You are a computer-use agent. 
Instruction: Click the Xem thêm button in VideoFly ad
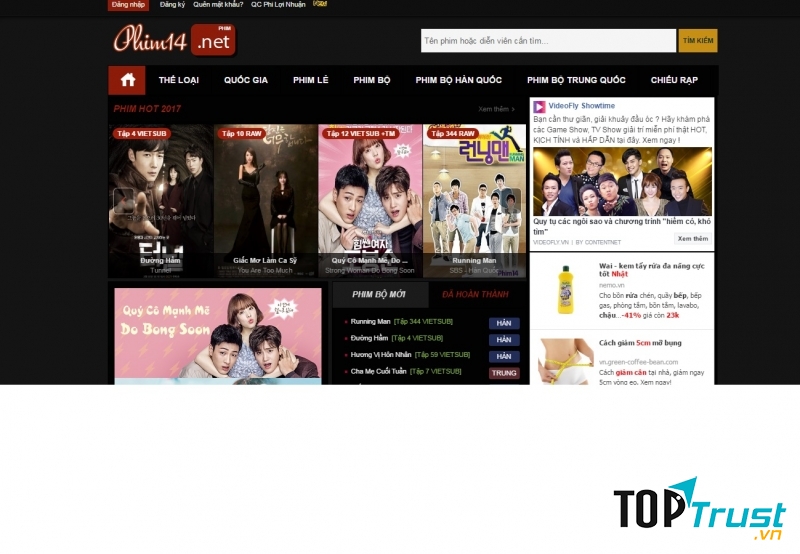tap(692, 239)
